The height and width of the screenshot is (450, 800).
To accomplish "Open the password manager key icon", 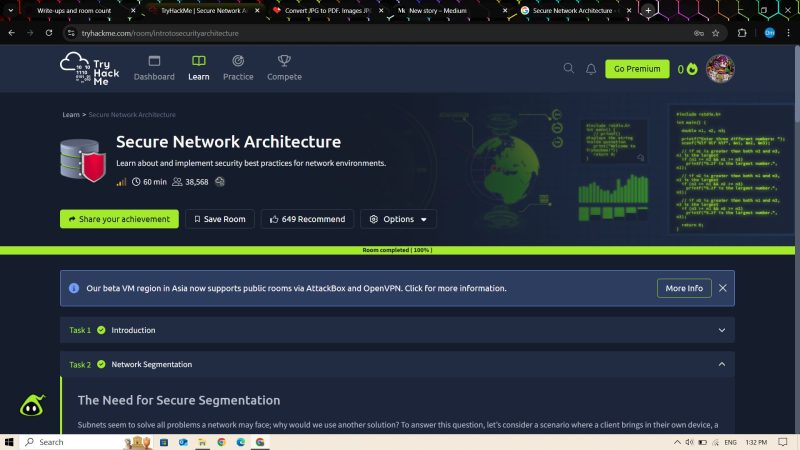I will (x=698, y=33).
